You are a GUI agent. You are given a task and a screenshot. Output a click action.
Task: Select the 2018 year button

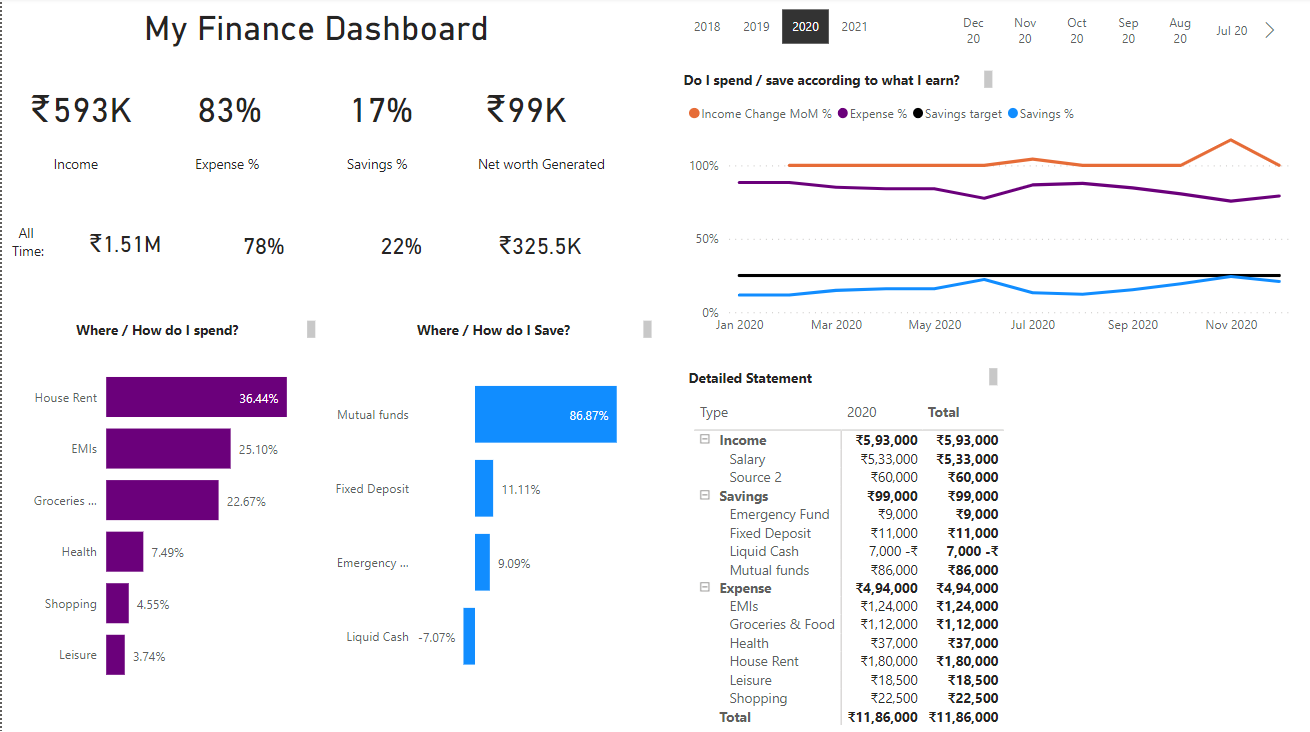click(707, 27)
